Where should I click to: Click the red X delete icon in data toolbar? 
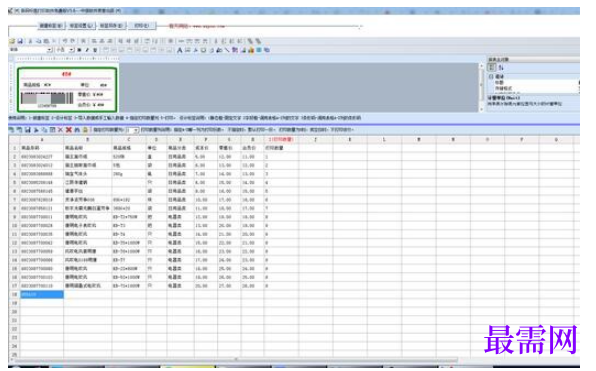(x=68, y=130)
